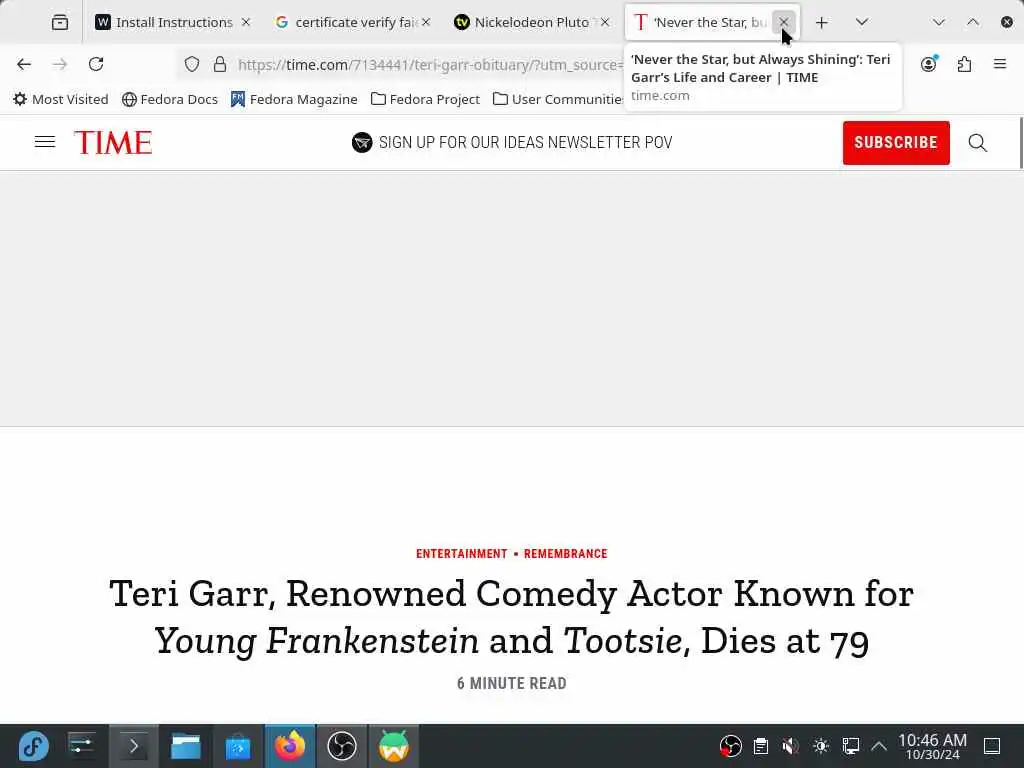
Task: Open Konsole terminal from taskbar
Action: [x=133, y=746]
